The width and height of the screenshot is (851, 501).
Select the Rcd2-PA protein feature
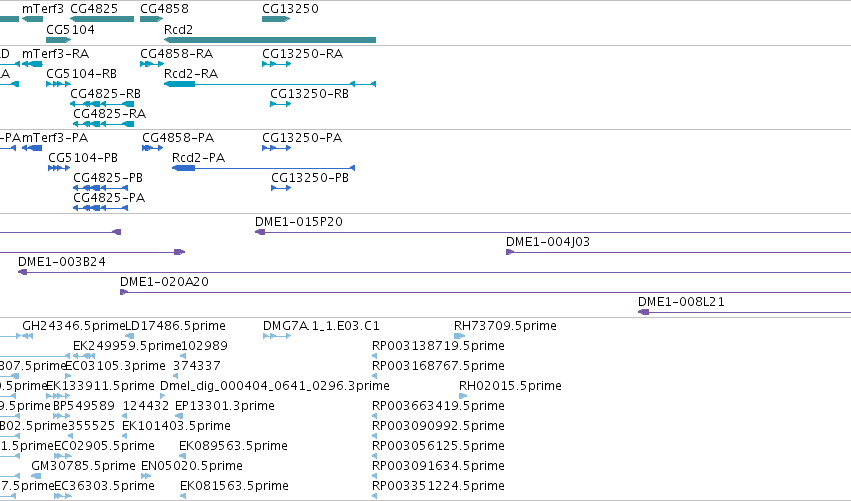click(263, 168)
